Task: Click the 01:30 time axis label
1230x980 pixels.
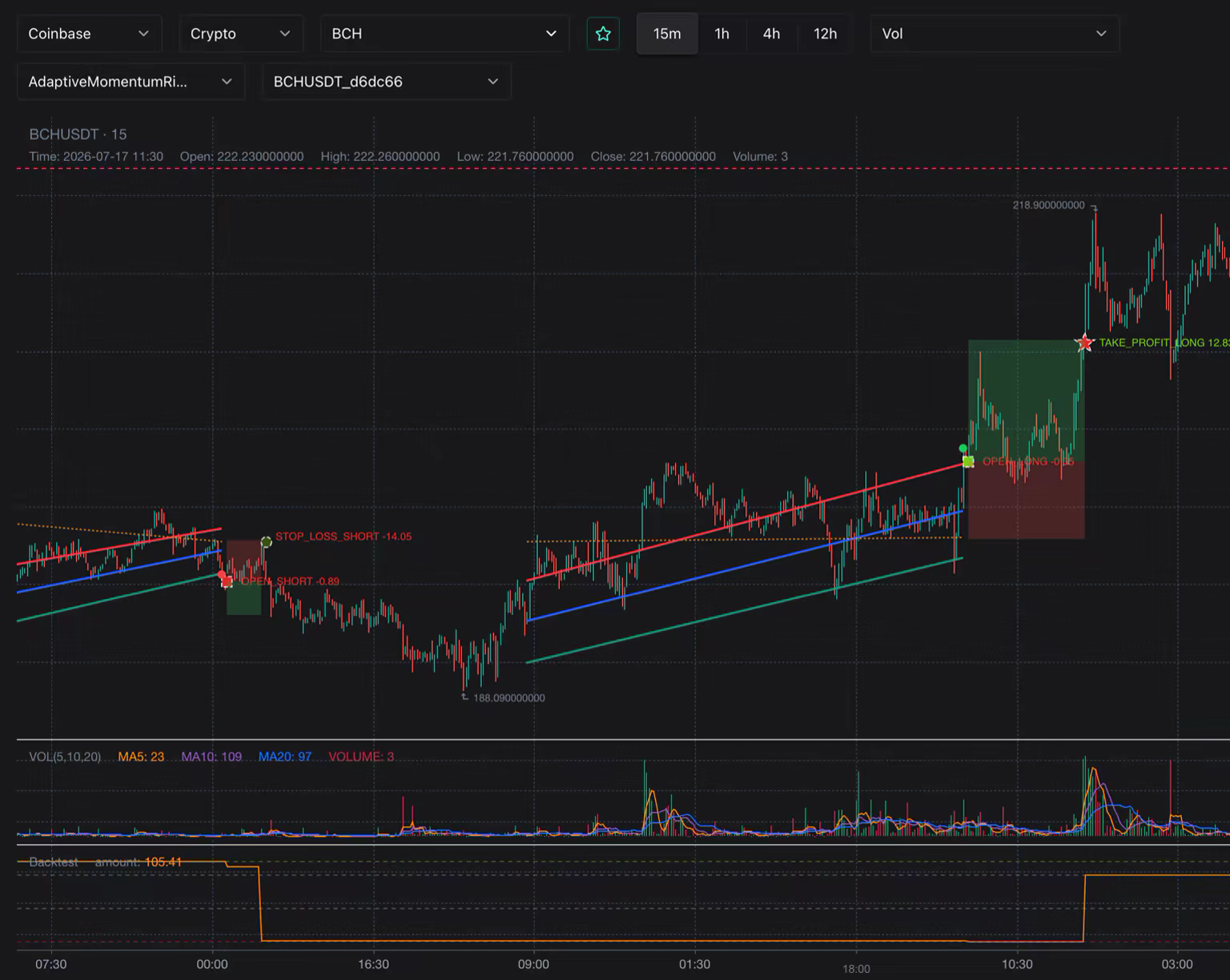Action: 694,965
